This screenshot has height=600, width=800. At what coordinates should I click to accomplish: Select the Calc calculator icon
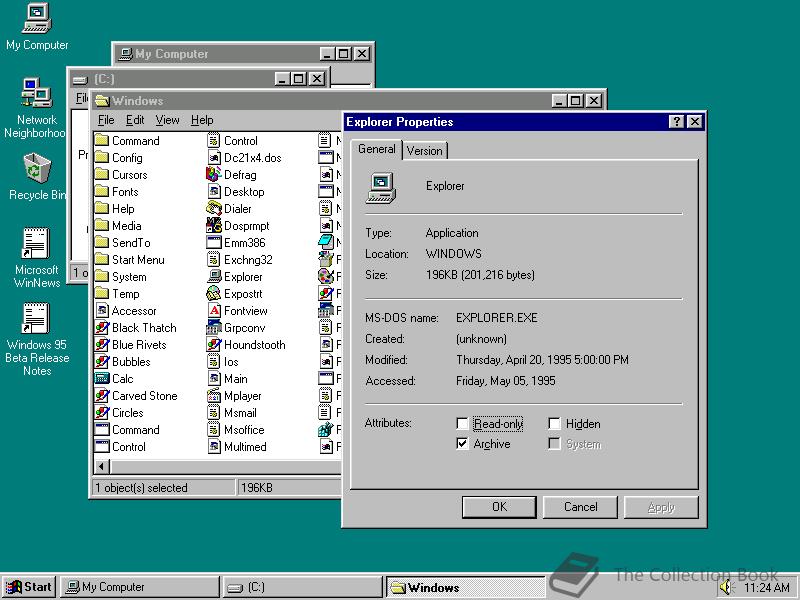pyautogui.click(x=102, y=379)
